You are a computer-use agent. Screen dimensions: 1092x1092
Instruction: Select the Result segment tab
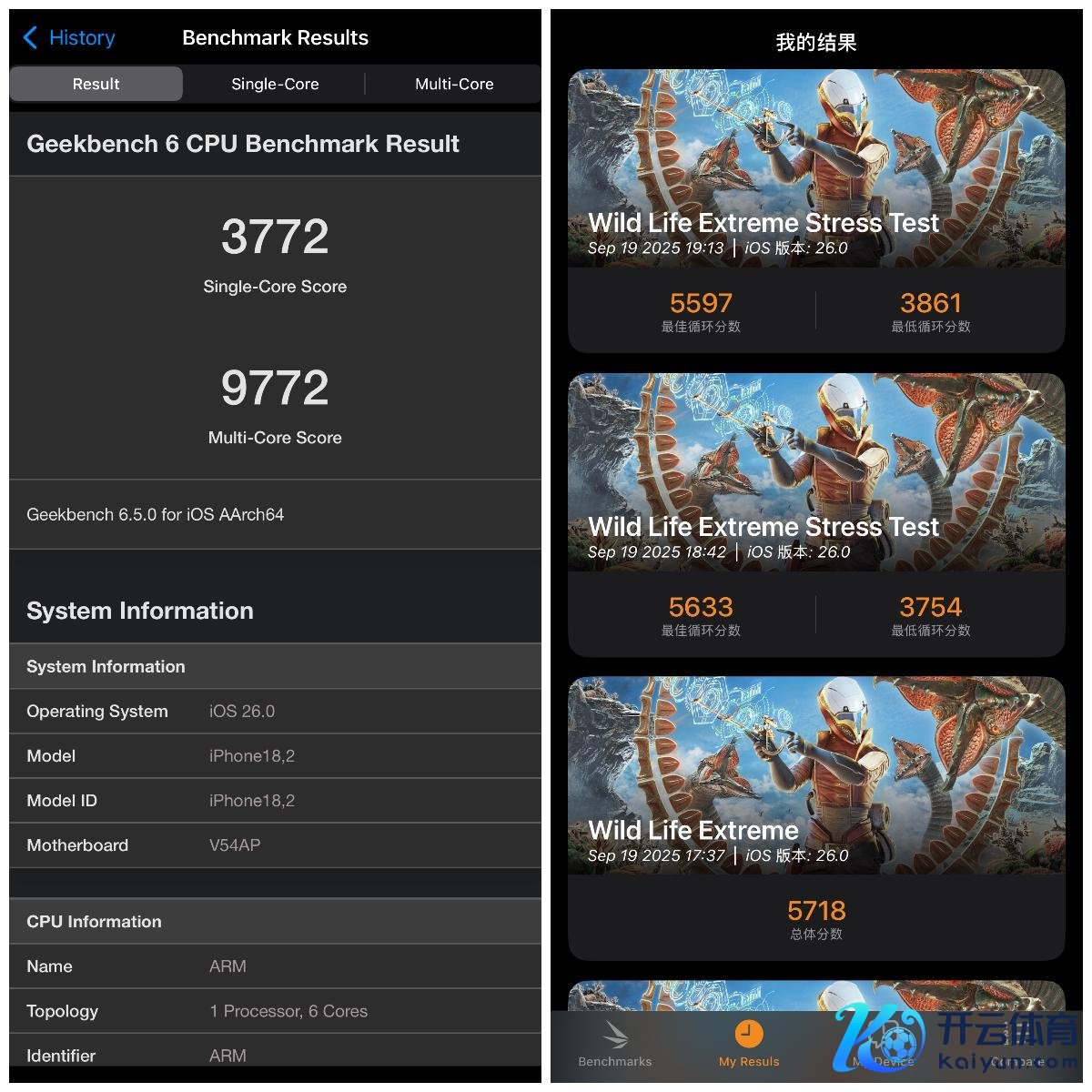tap(96, 84)
